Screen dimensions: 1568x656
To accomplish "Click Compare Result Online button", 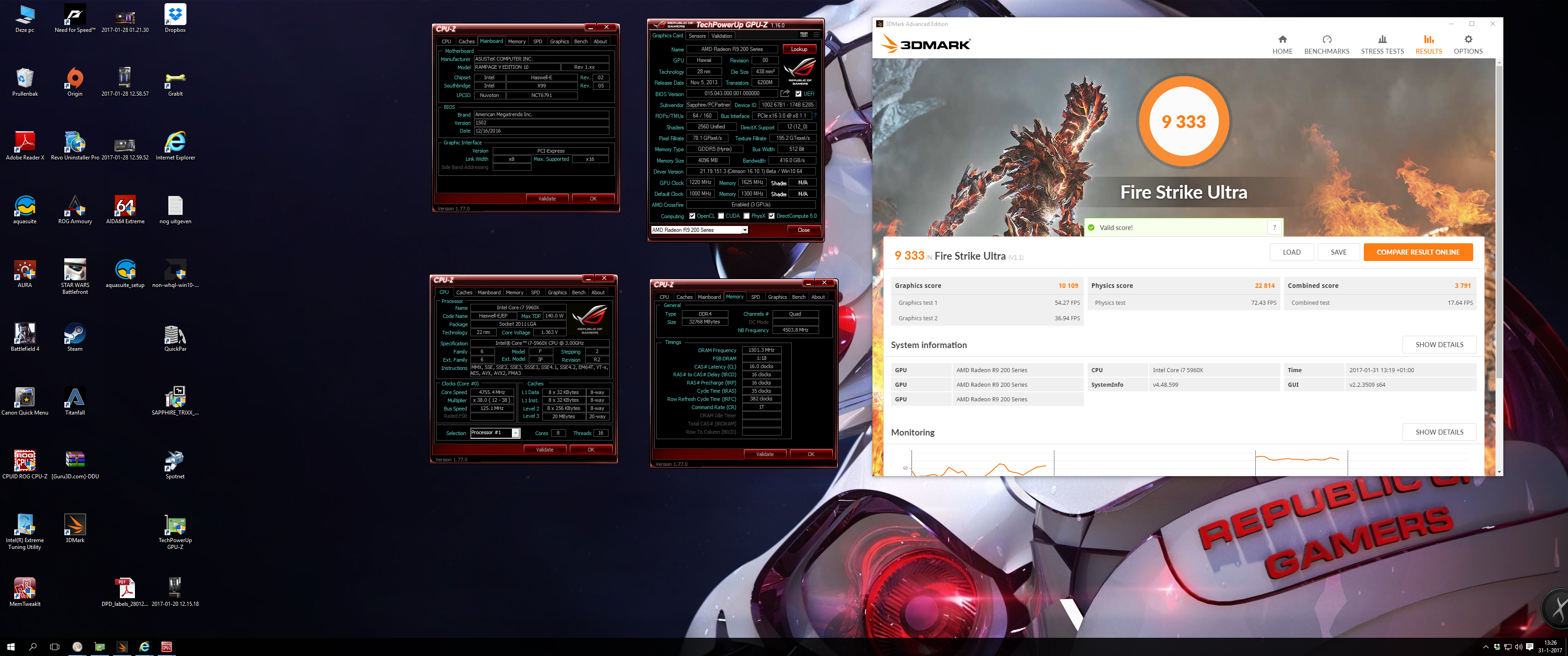I will coord(1418,252).
